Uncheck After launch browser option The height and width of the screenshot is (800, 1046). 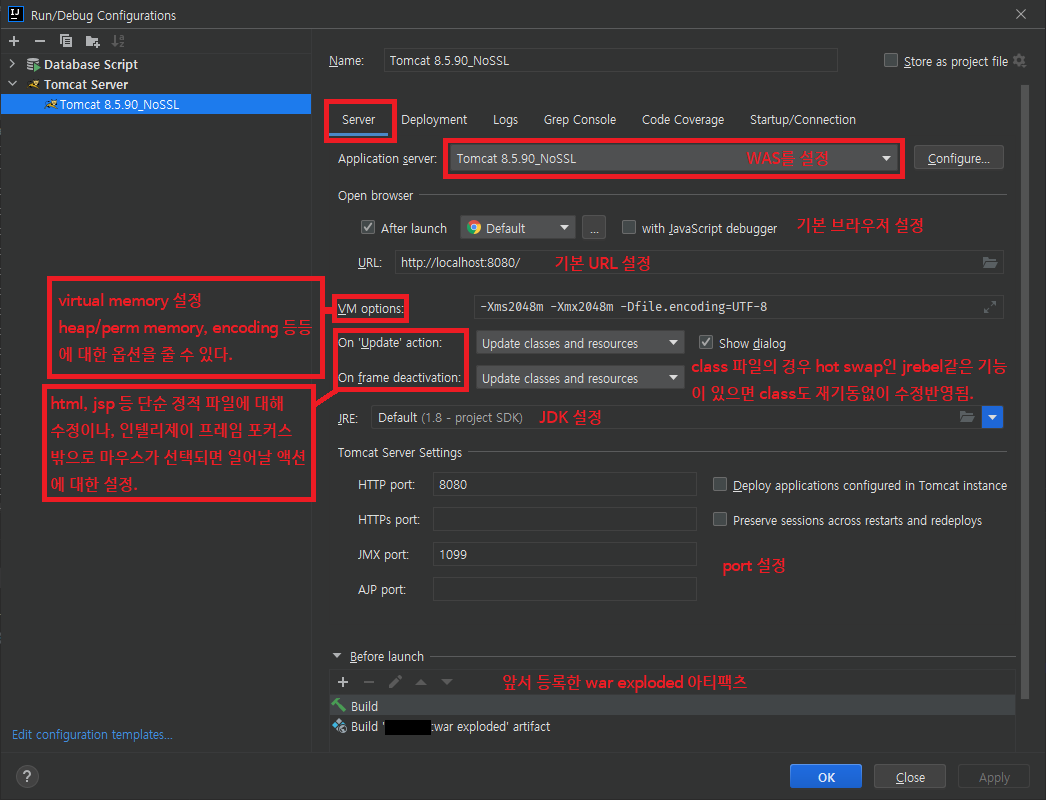(368, 228)
